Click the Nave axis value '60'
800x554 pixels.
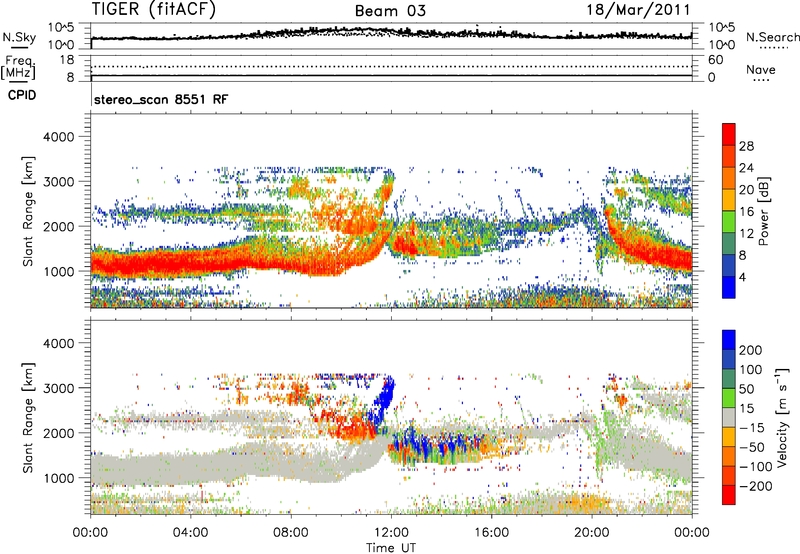[715, 60]
